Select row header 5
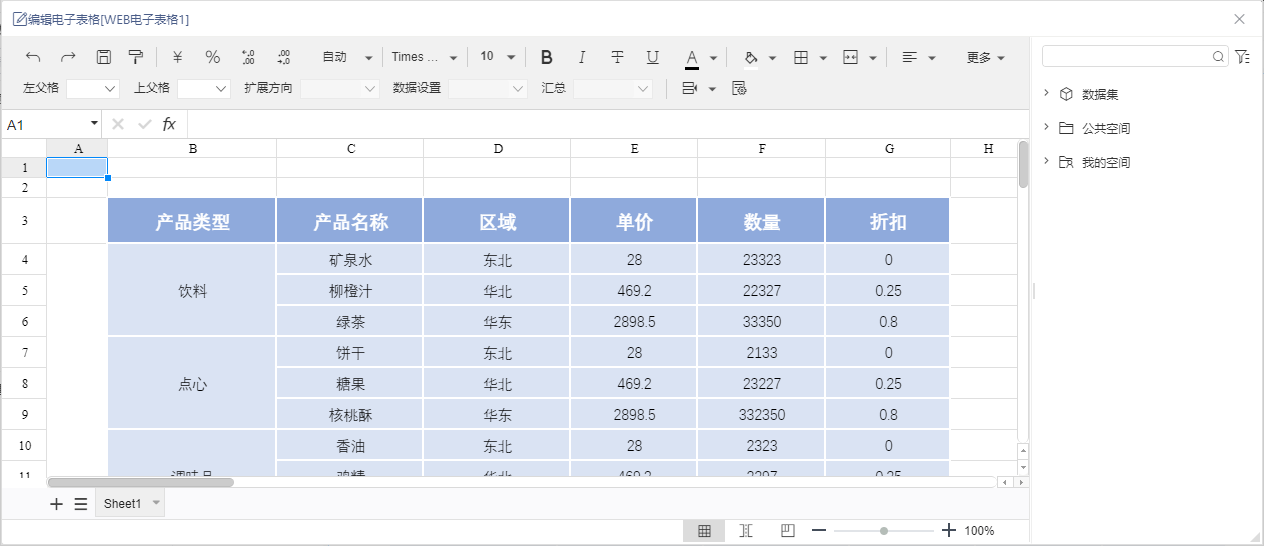Screen dimensions: 1264x546 [24, 291]
